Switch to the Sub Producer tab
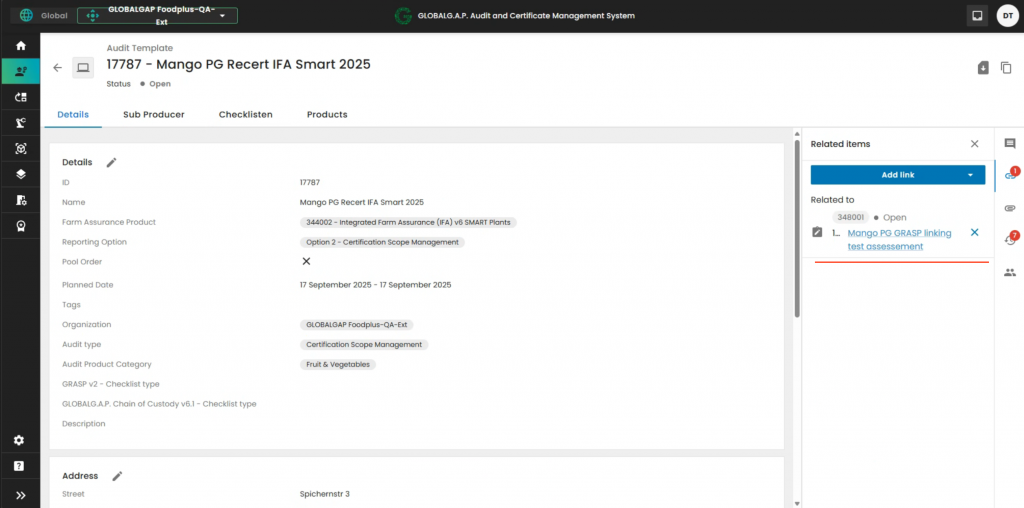This screenshot has width=1024, height=508. click(153, 115)
